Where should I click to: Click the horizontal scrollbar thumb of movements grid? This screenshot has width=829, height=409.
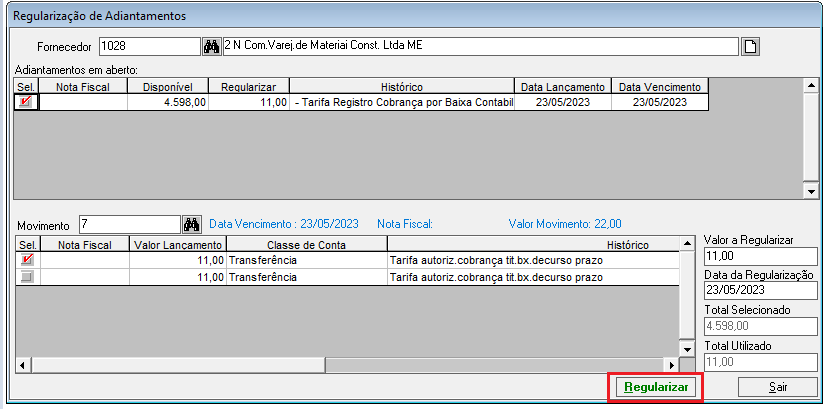click(x=178, y=365)
